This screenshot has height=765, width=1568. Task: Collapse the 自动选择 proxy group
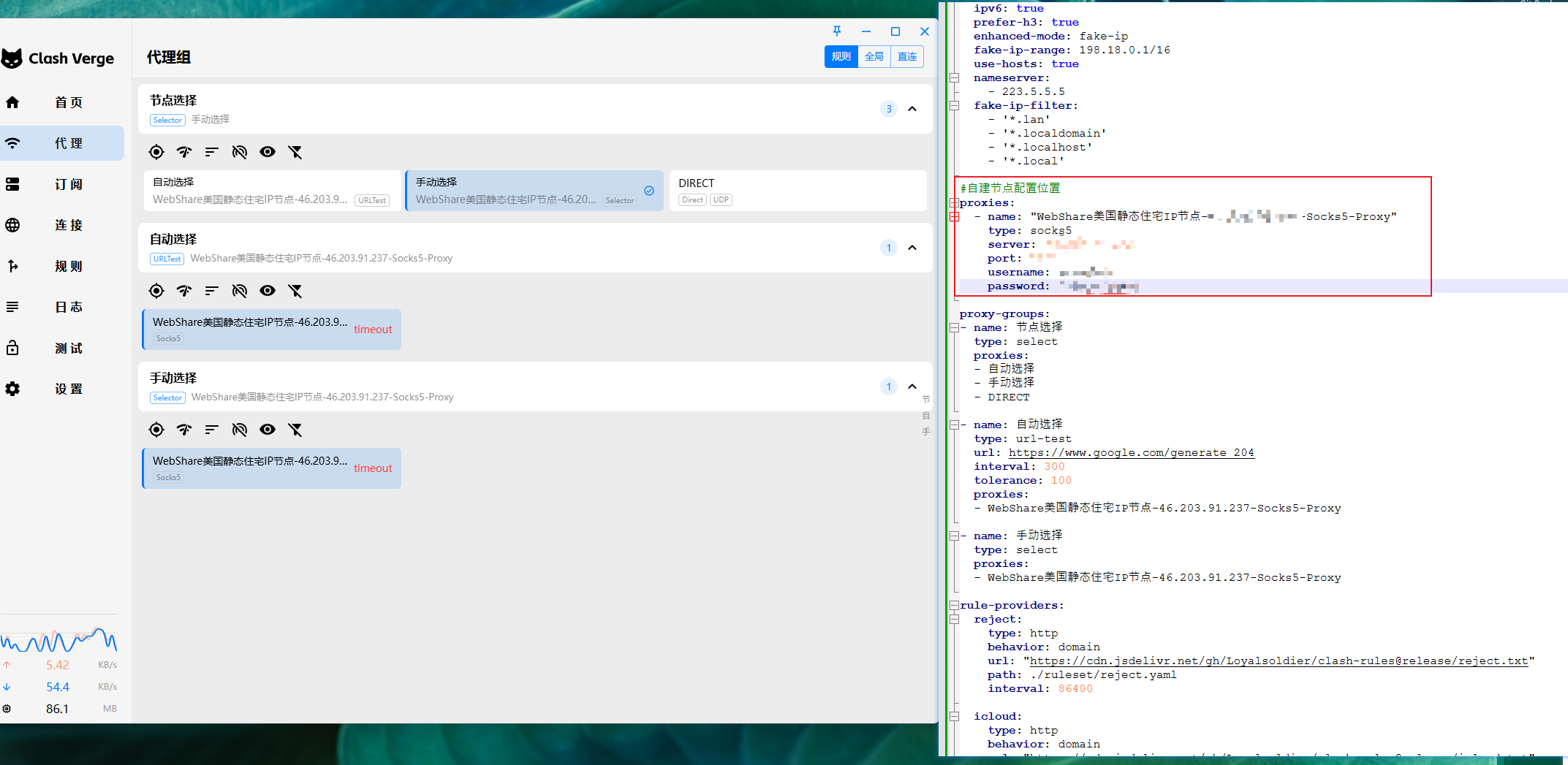912,248
